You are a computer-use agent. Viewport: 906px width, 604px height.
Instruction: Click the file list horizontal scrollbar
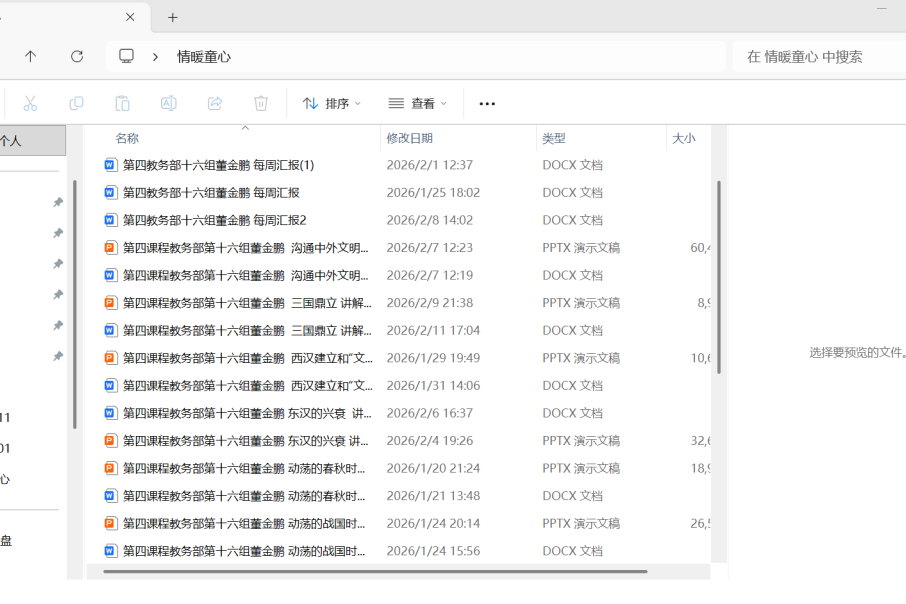[375, 572]
